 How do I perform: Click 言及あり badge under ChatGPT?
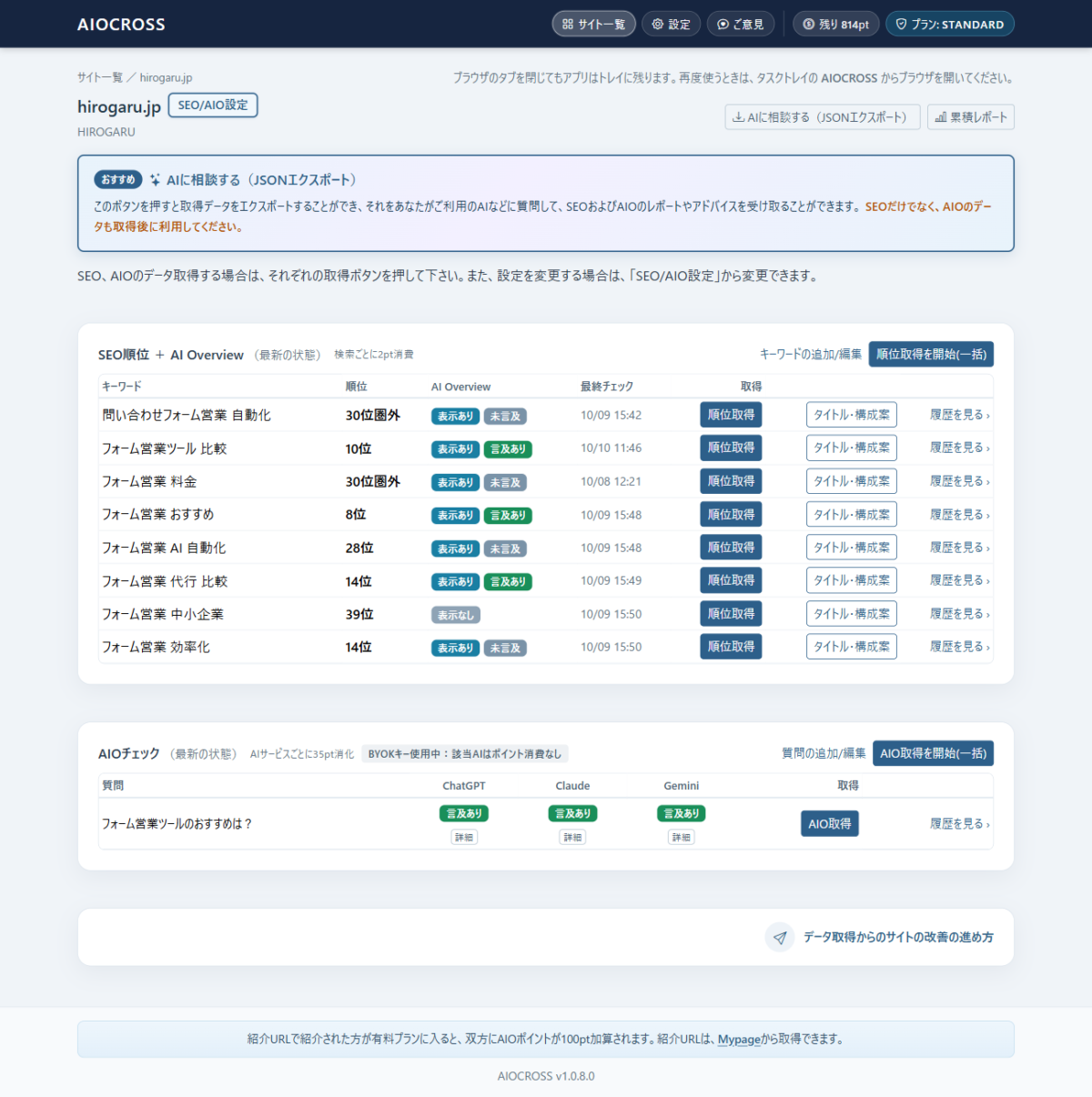click(464, 814)
